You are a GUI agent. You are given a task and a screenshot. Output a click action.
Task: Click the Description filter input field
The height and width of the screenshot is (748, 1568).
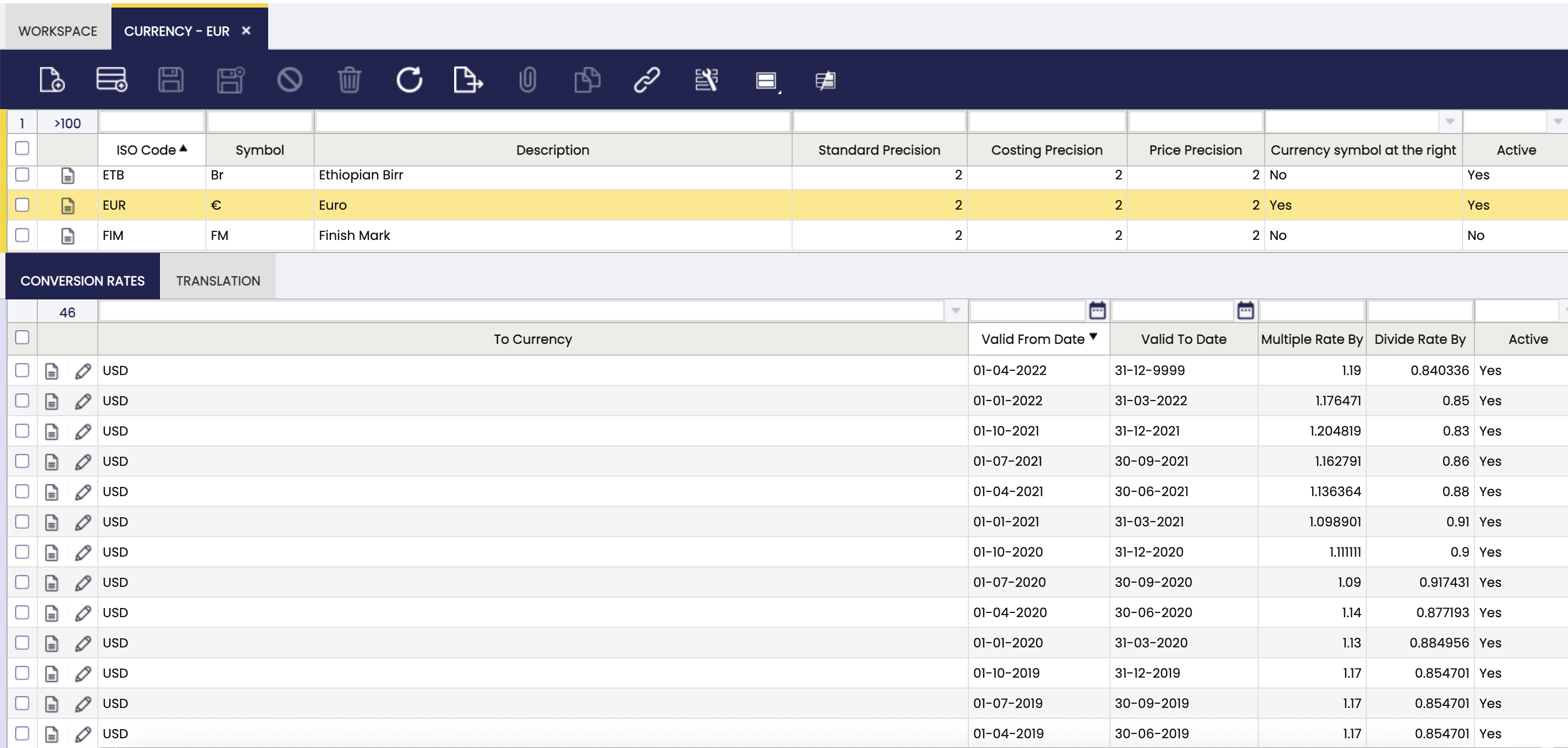[x=553, y=122]
